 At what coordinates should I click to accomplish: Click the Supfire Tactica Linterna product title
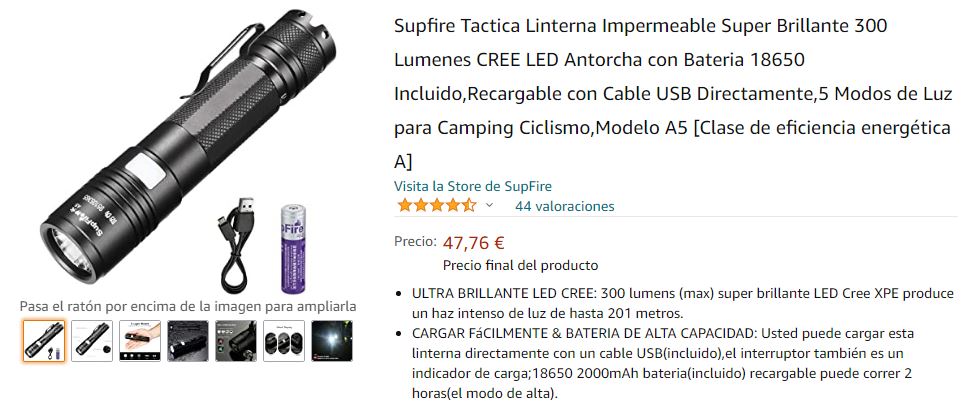pos(672,94)
